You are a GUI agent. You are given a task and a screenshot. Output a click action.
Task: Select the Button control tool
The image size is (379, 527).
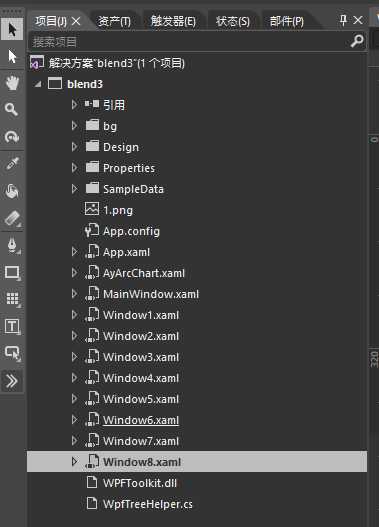tap(12, 353)
